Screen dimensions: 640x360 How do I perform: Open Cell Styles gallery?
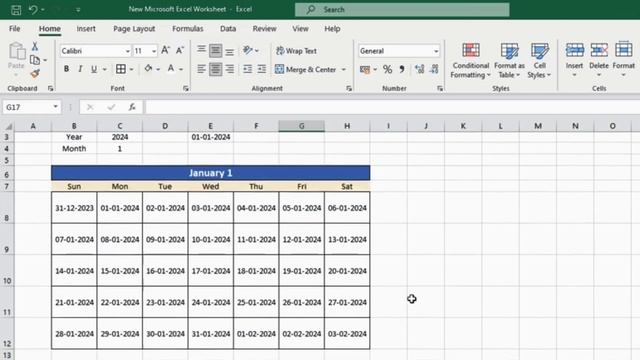pos(539,60)
